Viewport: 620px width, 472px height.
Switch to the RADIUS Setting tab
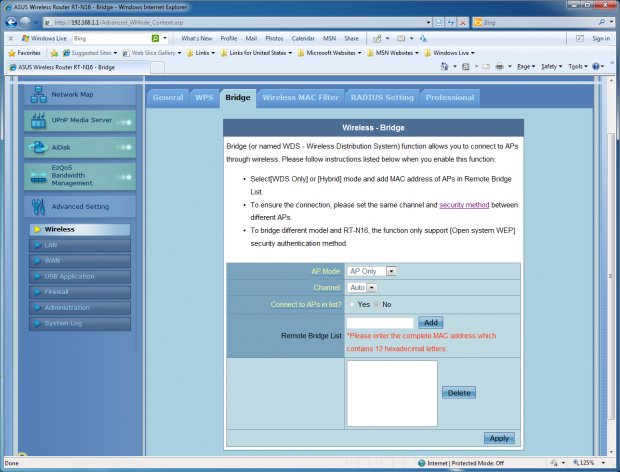point(382,98)
